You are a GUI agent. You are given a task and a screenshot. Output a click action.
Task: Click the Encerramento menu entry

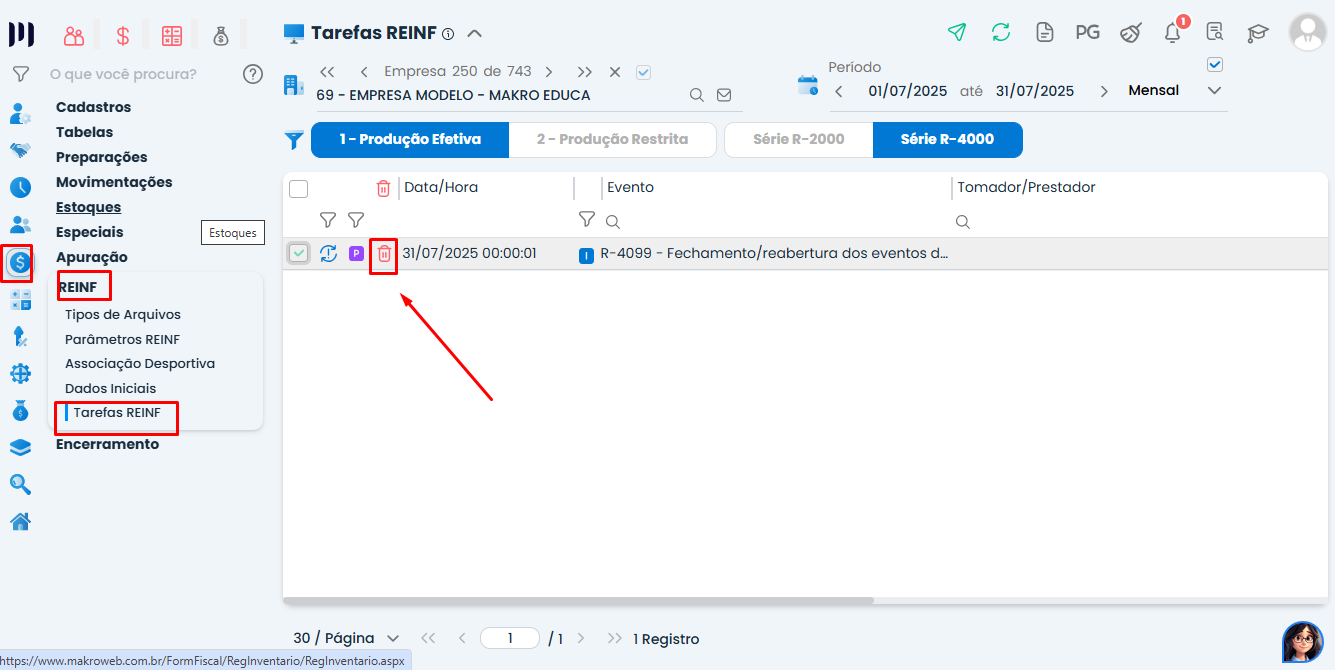[107, 444]
